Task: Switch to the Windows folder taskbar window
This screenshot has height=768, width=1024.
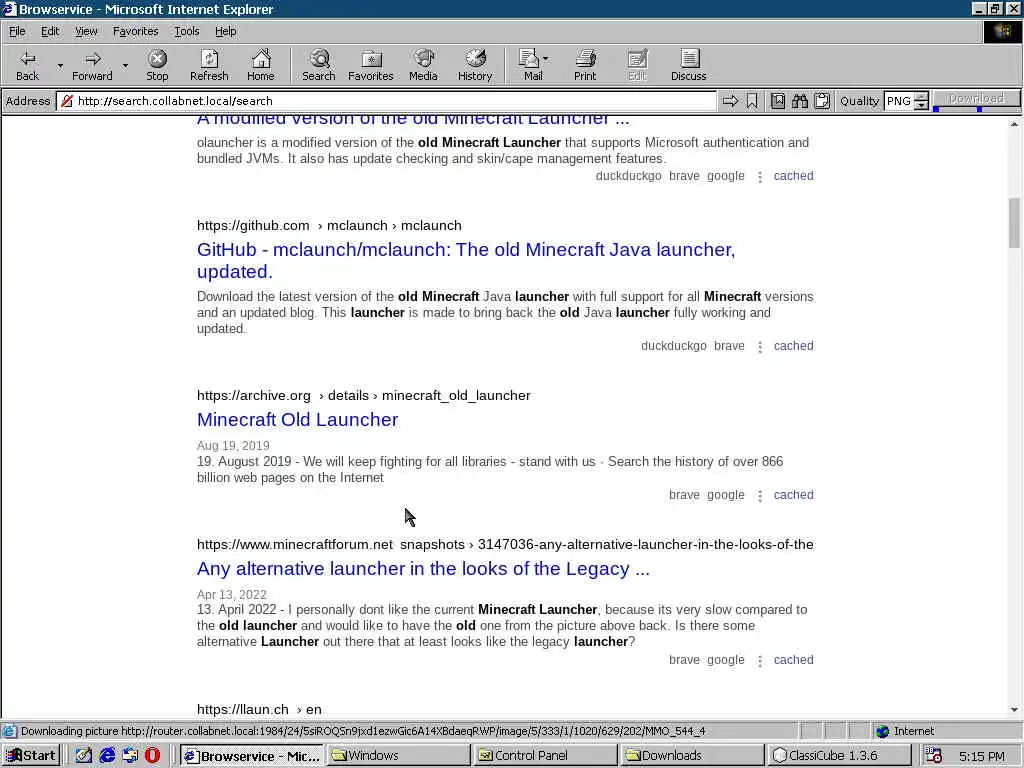Action: pyautogui.click(x=398, y=756)
